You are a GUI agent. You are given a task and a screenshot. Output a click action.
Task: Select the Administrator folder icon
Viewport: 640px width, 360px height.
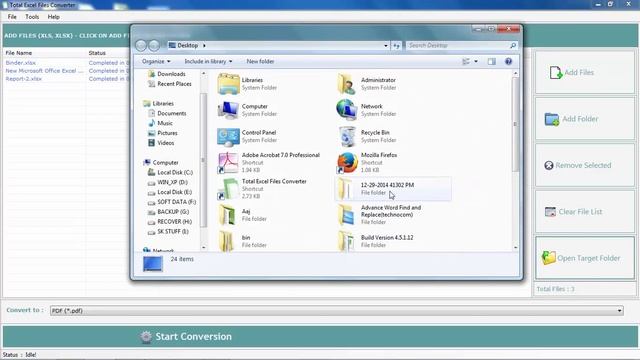pyautogui.click(x=347, y=84)
